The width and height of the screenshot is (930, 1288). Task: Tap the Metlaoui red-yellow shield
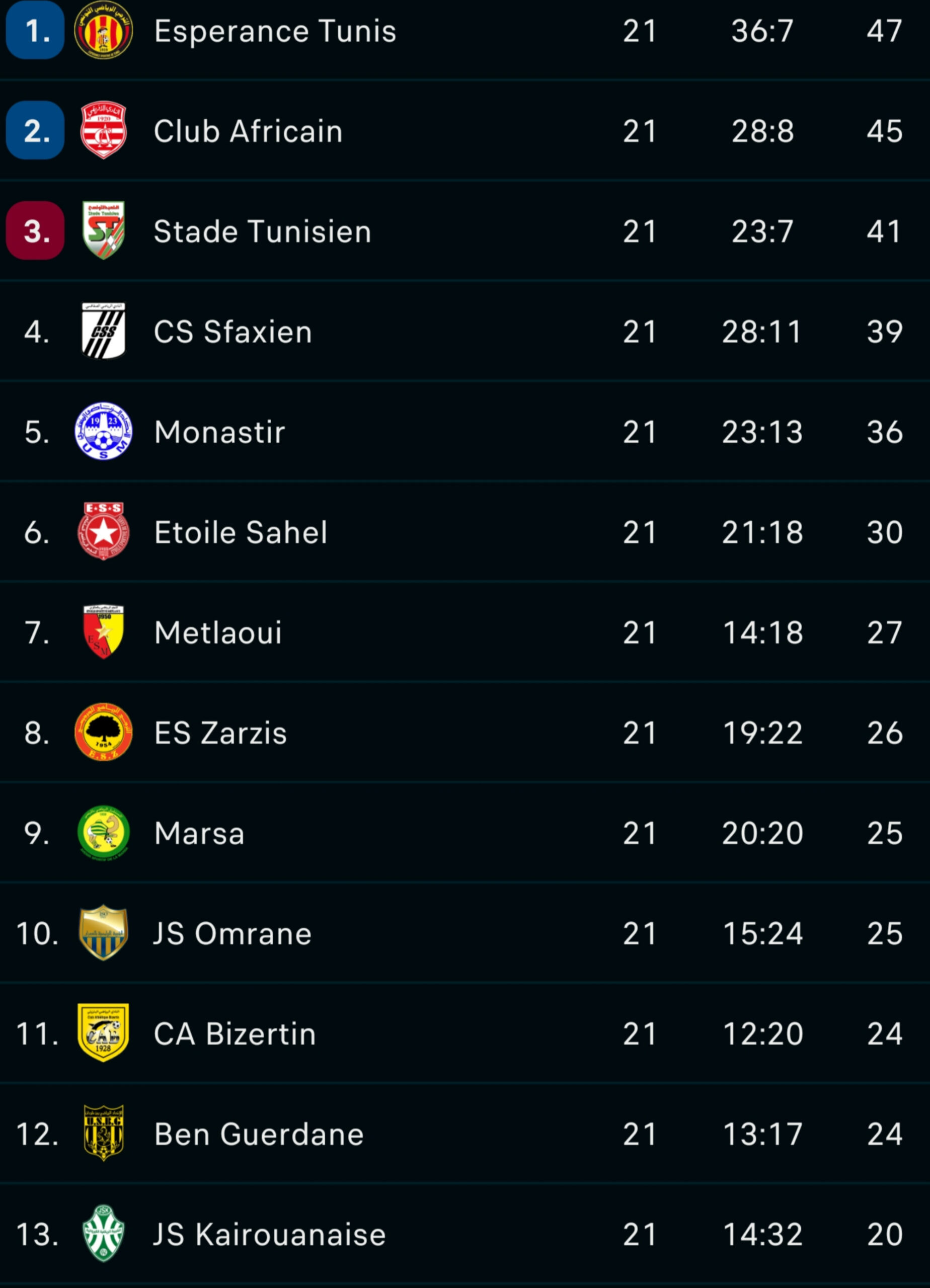(x=103, y=632)
